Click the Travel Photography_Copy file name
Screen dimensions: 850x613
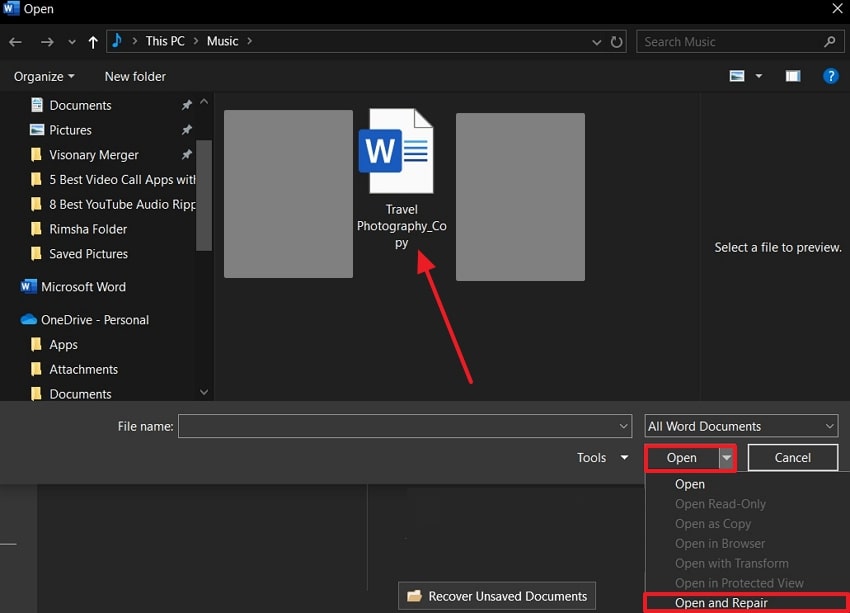402,226
